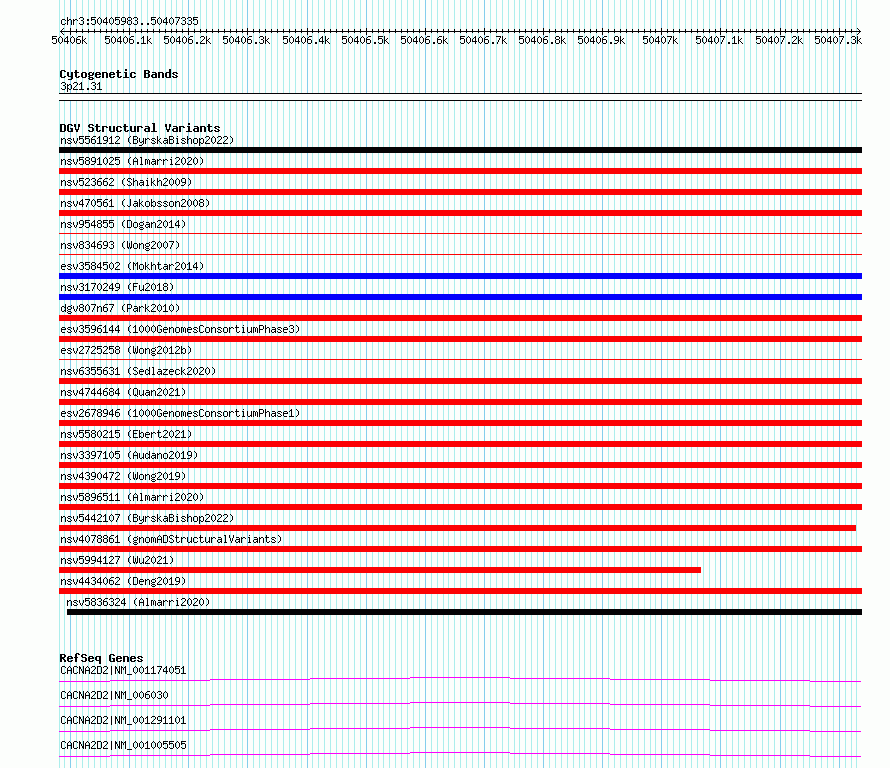
Task: Click the 50407.3k ruler tick label
Action: [x=838, y=40]
